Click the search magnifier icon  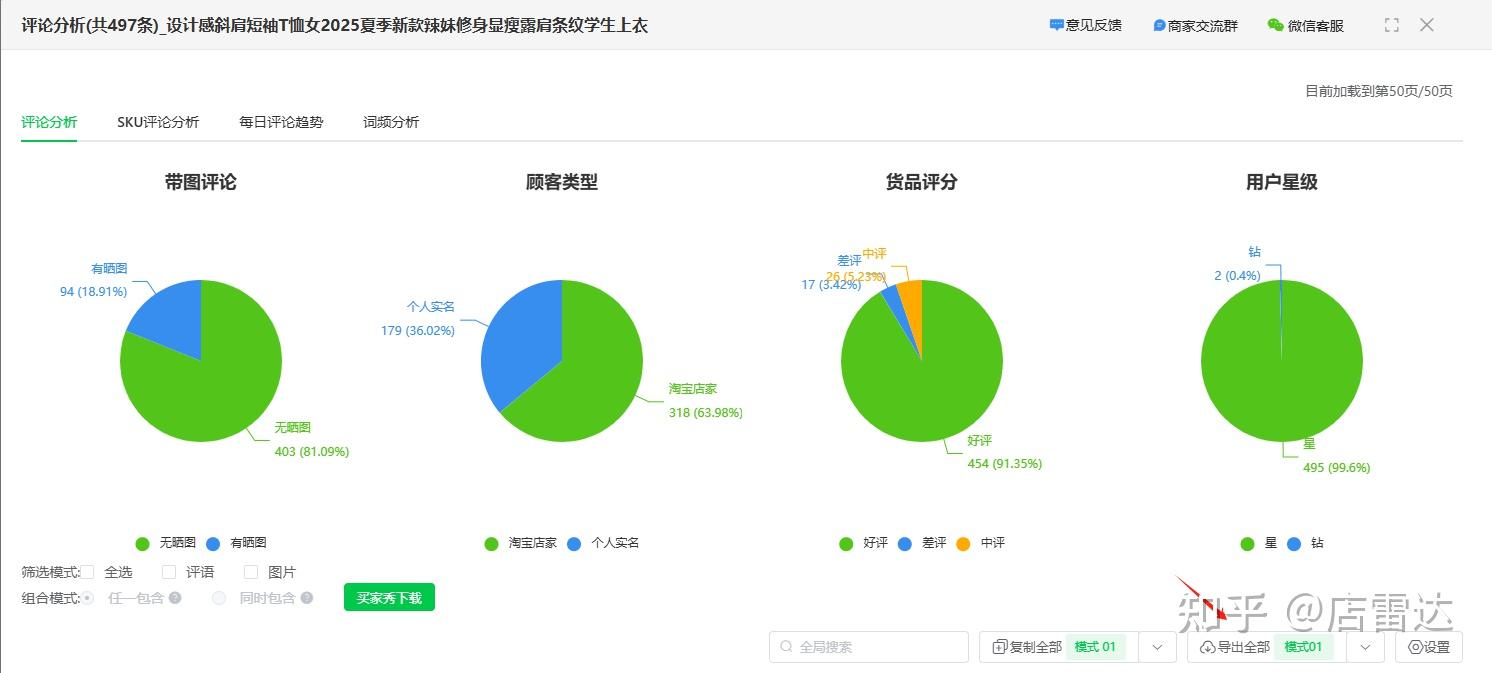[x=787, y=647]
